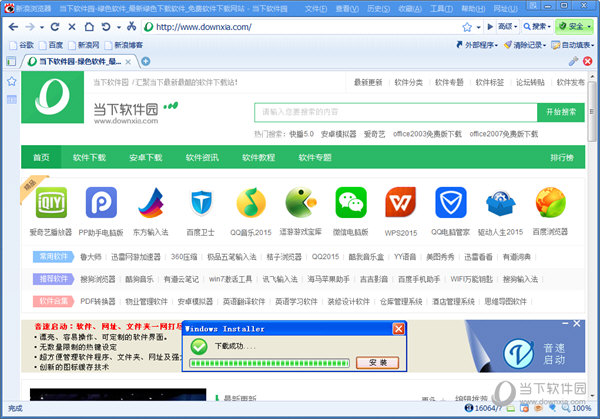The image size is (600, 419).
Task: Open the home page icon
Action: [89, 27]
